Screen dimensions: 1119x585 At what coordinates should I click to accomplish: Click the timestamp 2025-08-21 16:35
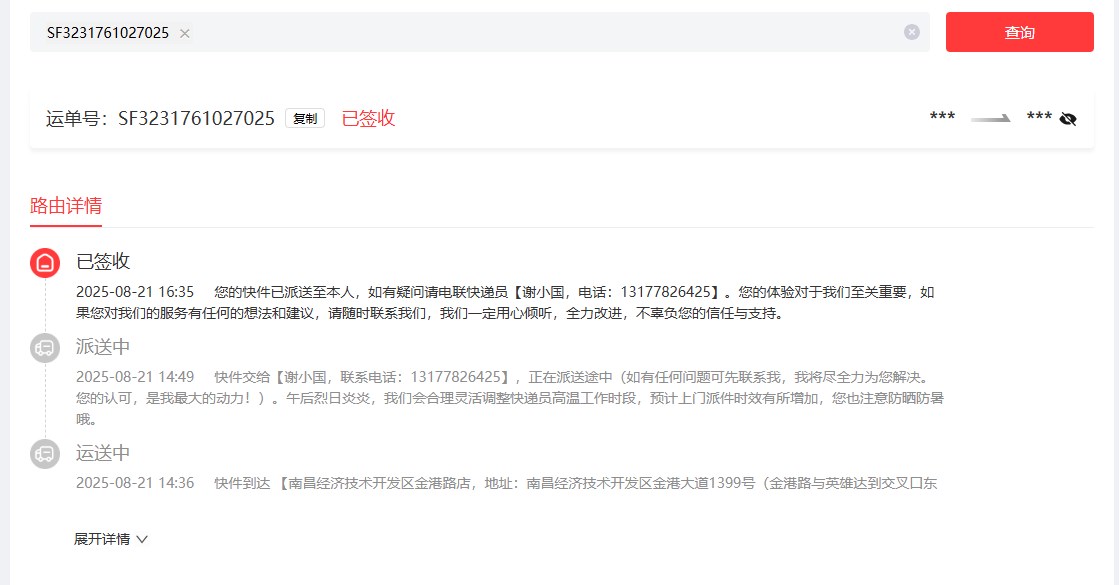point(135,292)
